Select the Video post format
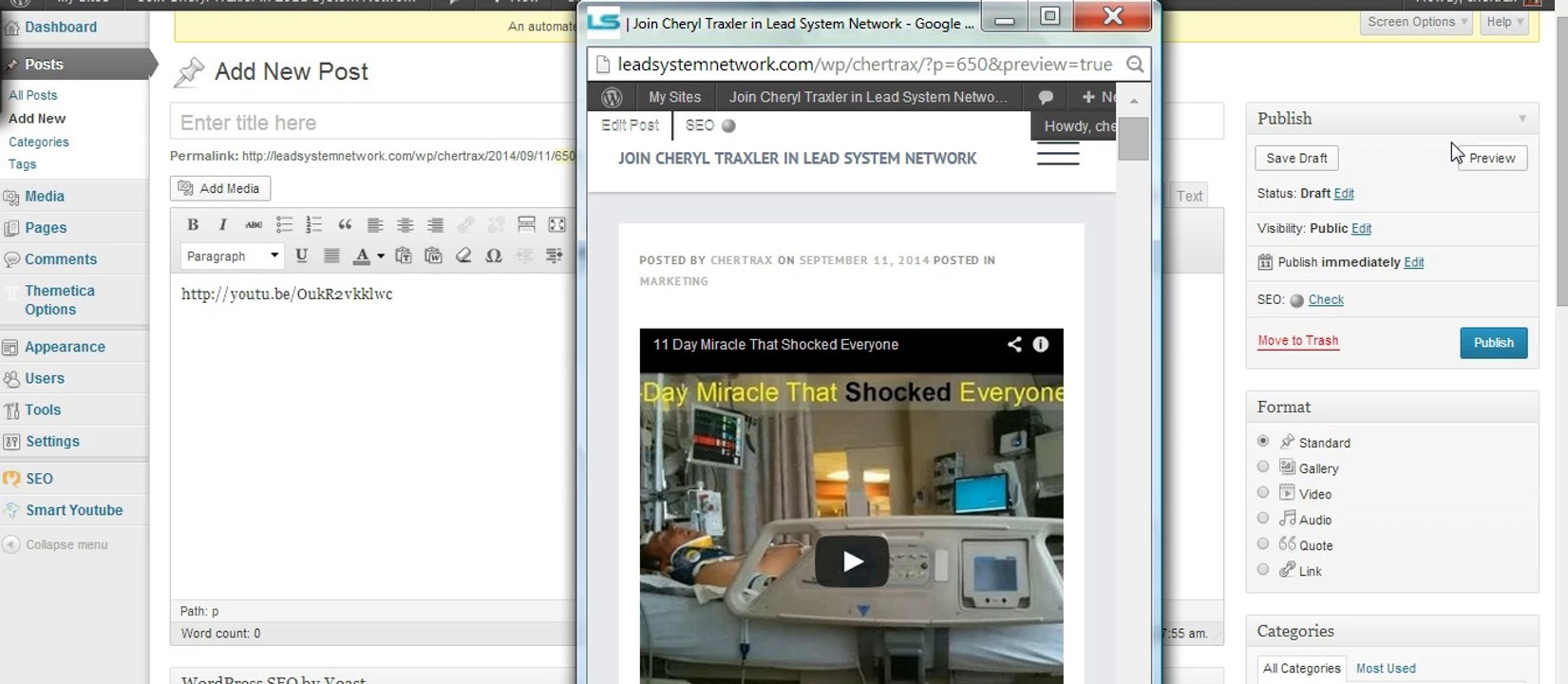 click(1263, 492)
